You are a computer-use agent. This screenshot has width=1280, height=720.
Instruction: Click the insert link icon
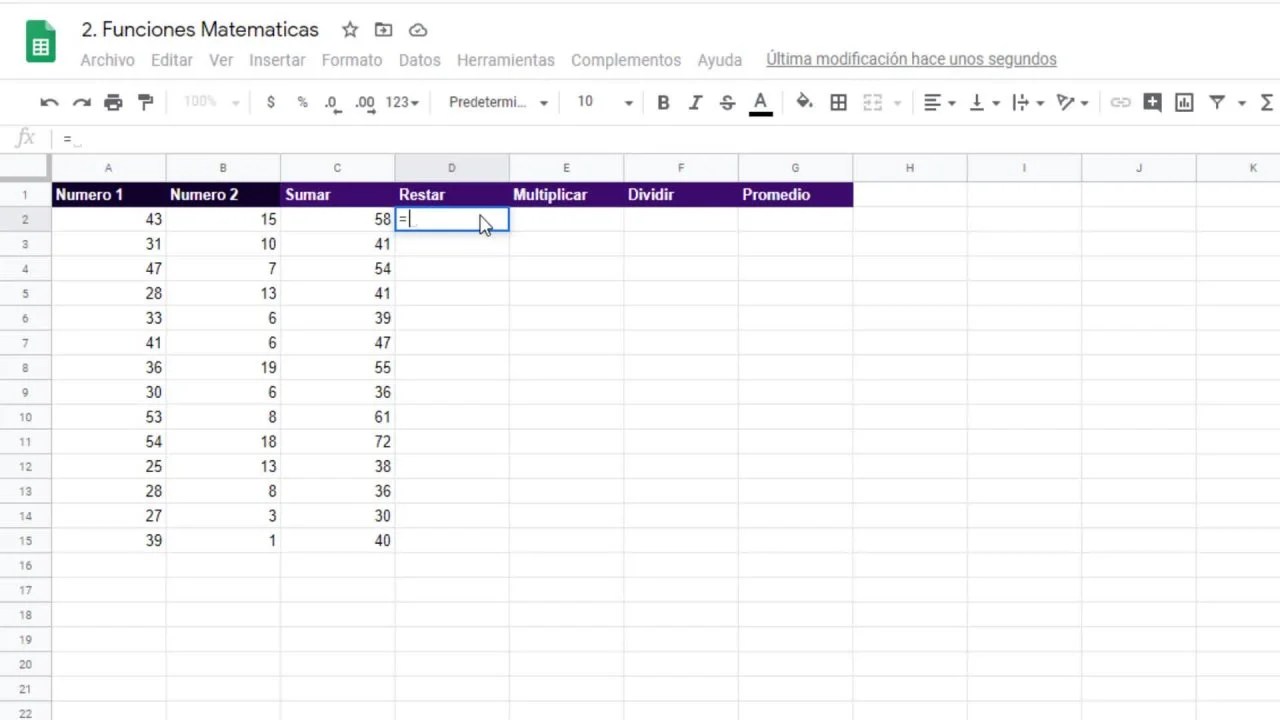1120,102
